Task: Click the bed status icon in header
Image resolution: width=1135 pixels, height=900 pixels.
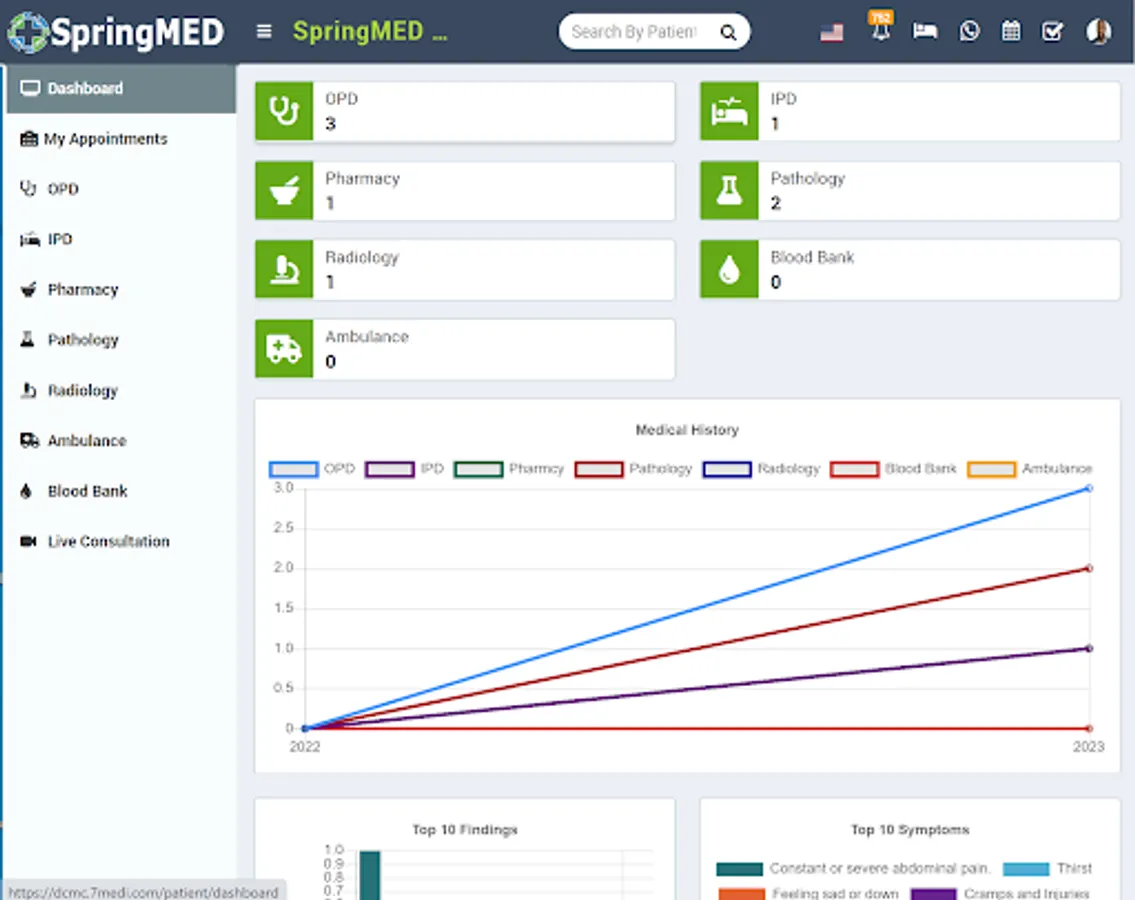Action: tap(925, 31)
